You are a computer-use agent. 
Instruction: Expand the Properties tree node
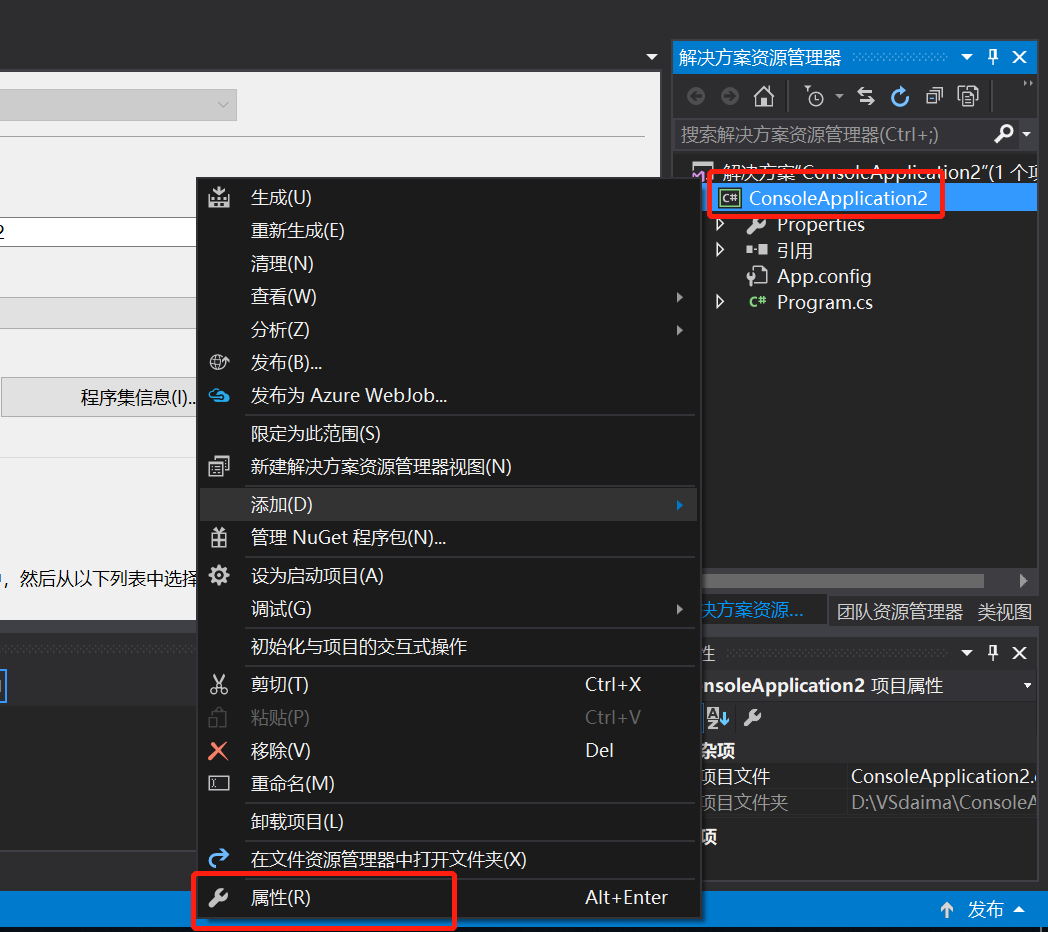pos(720,224)
